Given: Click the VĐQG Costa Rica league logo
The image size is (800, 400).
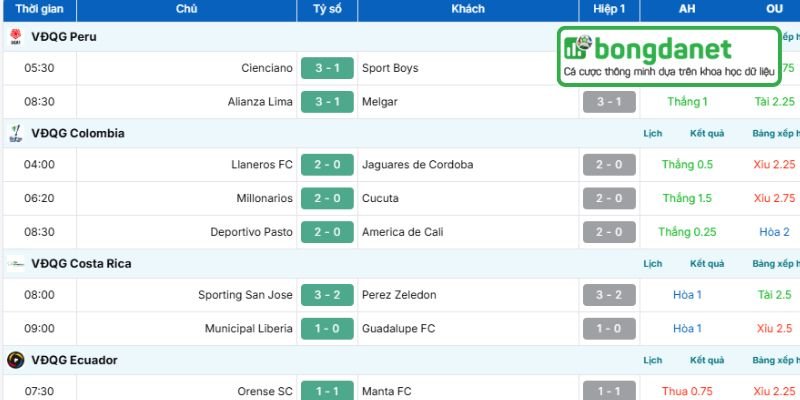Looking at the screenshot, I should (15, 264).
